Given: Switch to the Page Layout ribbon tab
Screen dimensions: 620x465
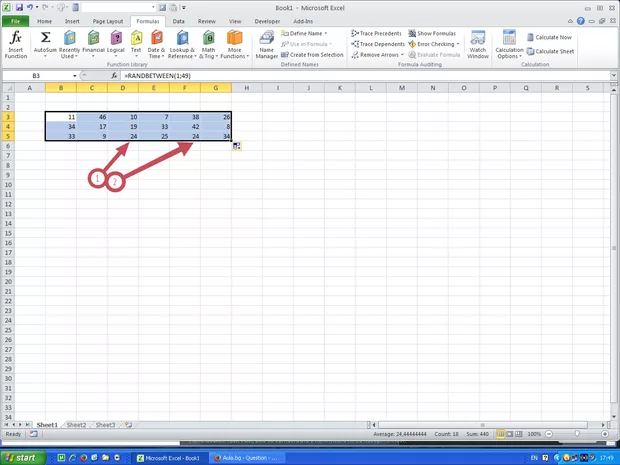Looking at the screenshot, I should pyautogui.click(x=108, y=20).
